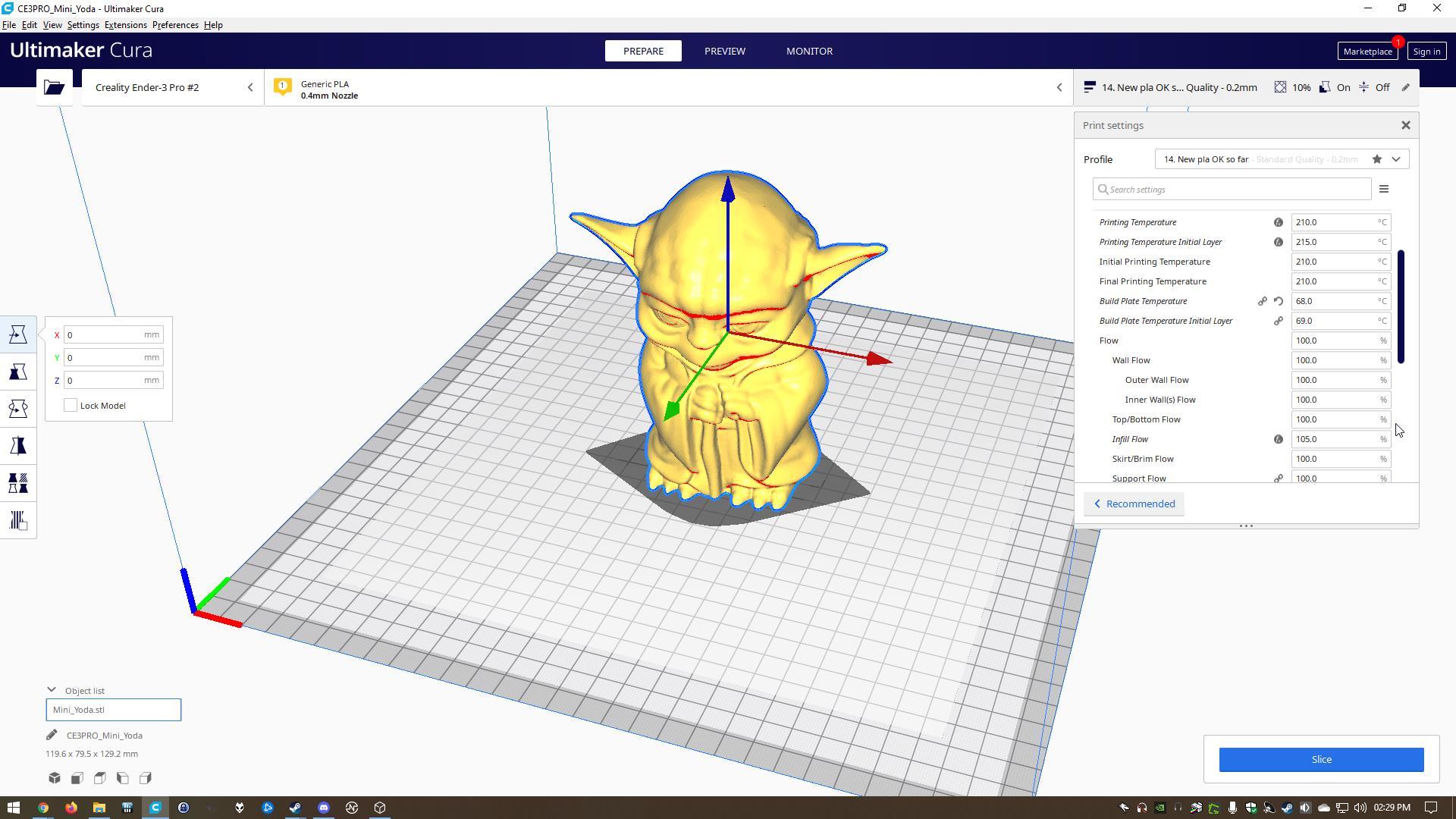Image resolution: width=1456 pixels, height=819 pixels.
Task: Toggle the Lock Model checkbox
Action: click(71, 406)
